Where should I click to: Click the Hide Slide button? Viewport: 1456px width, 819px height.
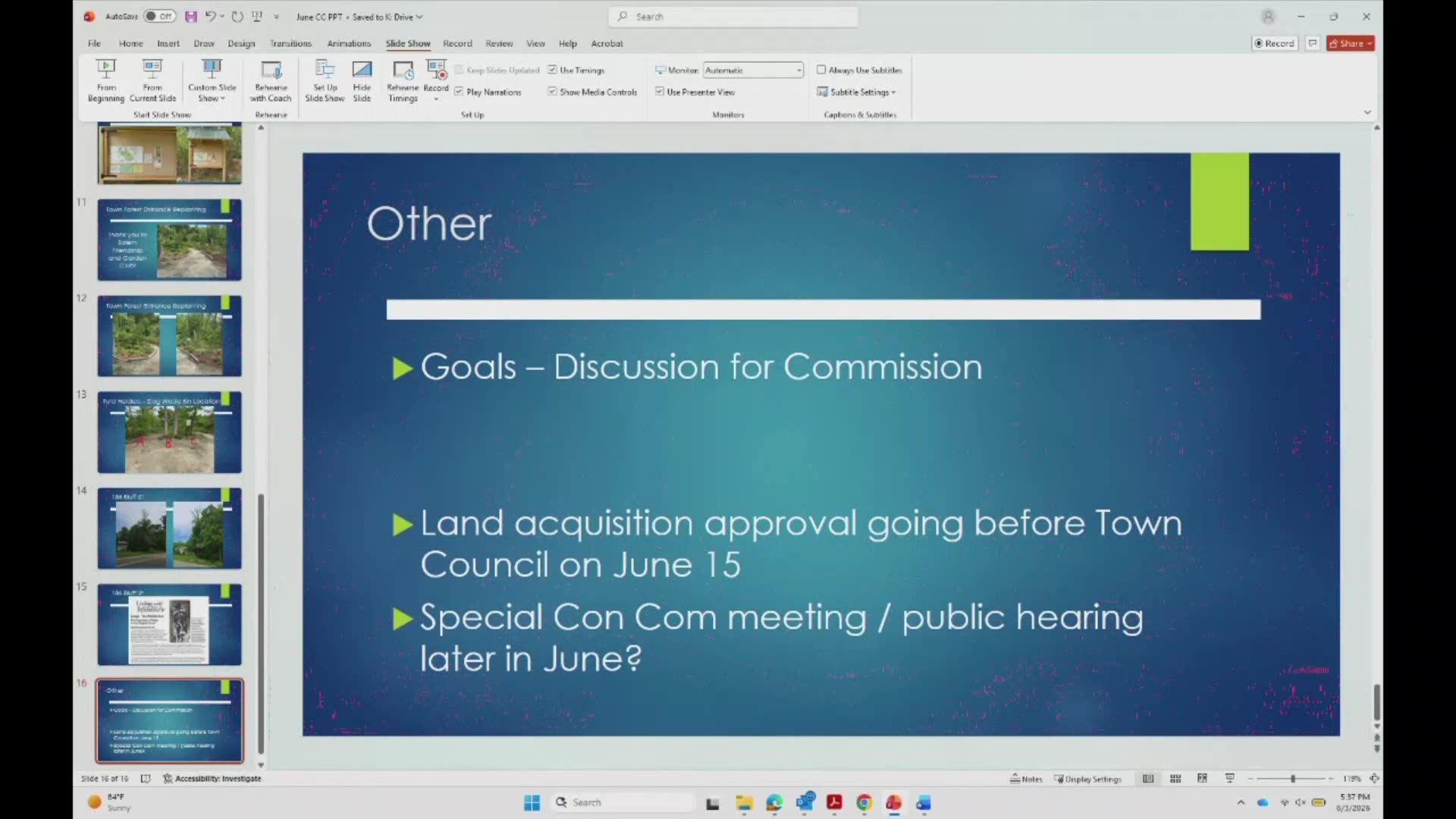point(362,81)
